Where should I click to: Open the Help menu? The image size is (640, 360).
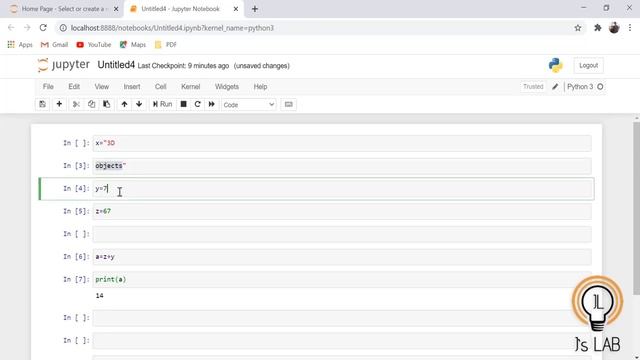tap(260, 87)
